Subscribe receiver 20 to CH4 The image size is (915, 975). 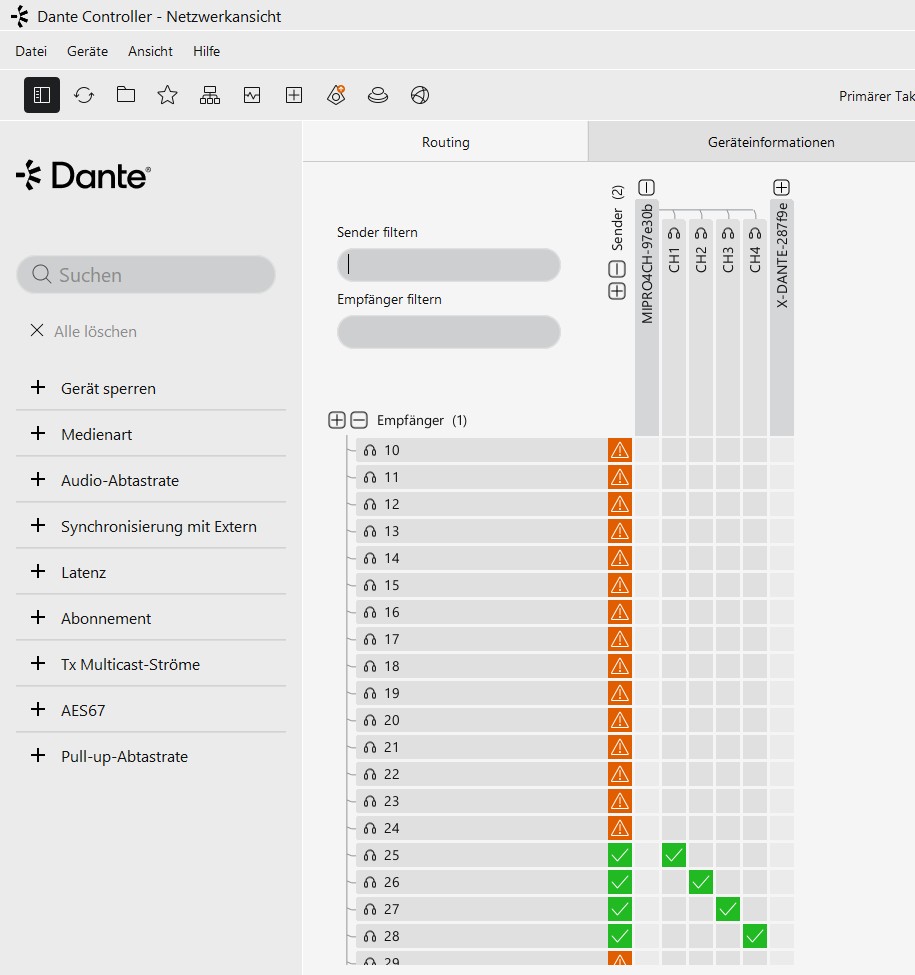click(x=755, y=720)
